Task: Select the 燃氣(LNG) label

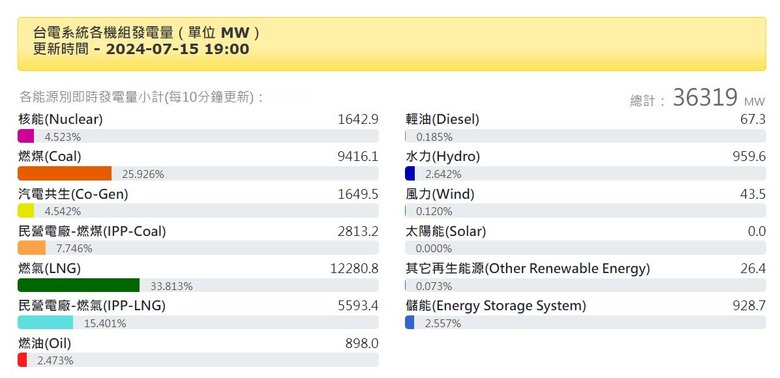Action: tap(49, 269)
